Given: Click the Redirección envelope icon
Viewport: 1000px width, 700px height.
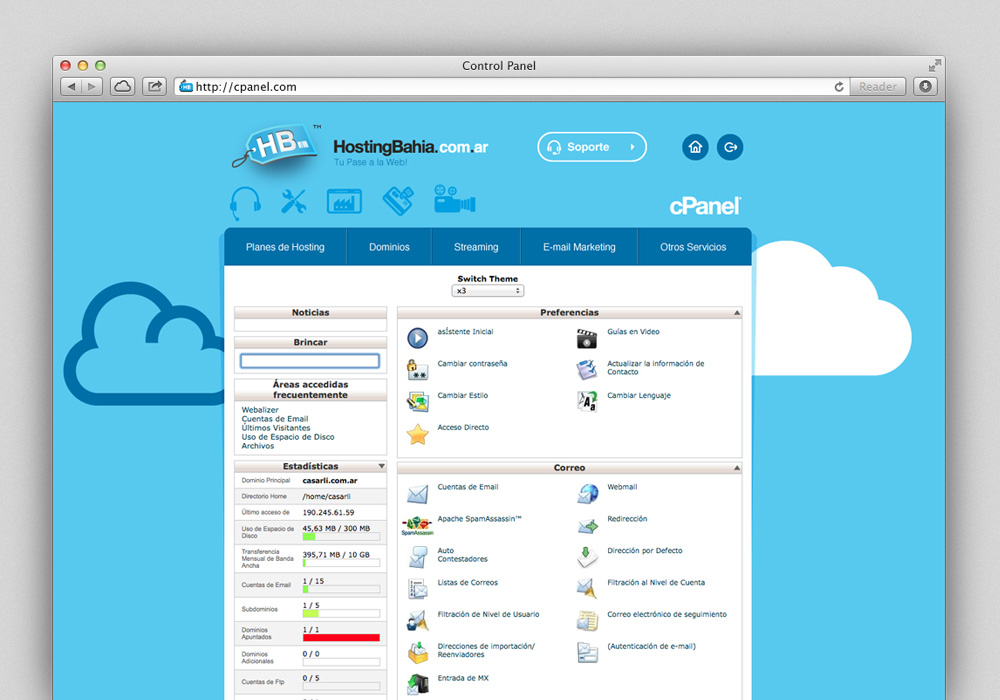Looking at the screenshot, I should (x=587, y=525).
